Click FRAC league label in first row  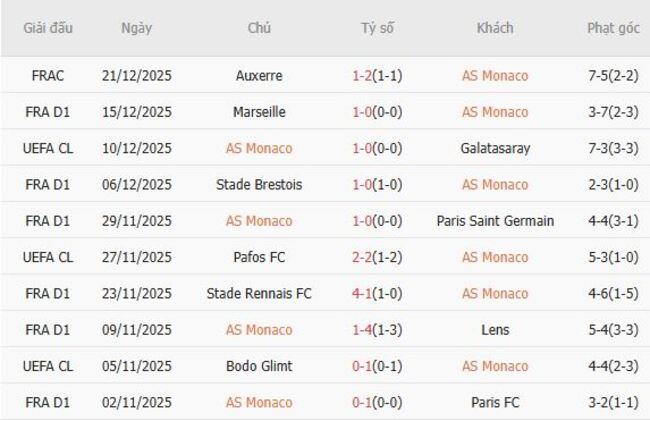pos(49,76)
